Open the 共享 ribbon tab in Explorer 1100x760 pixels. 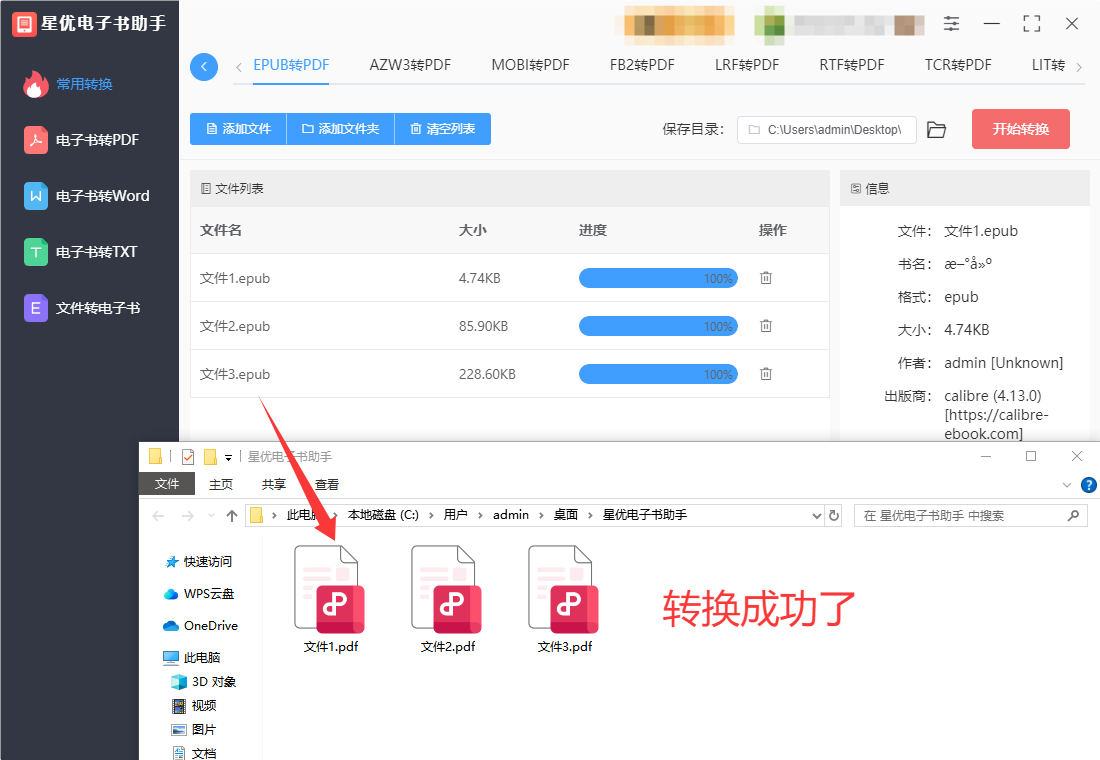[274, 484]
